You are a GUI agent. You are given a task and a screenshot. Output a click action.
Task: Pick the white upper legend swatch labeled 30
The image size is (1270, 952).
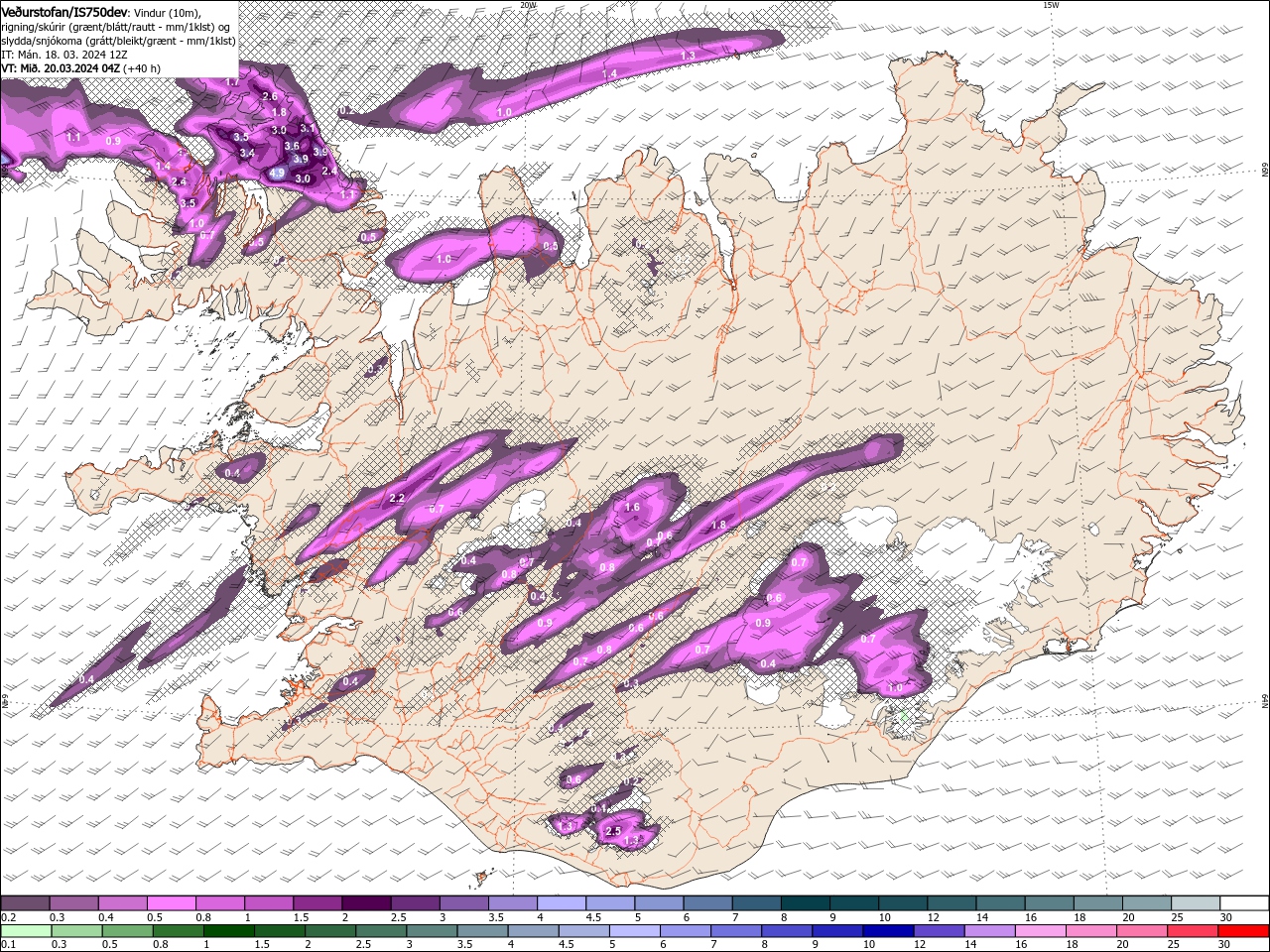1245,903
